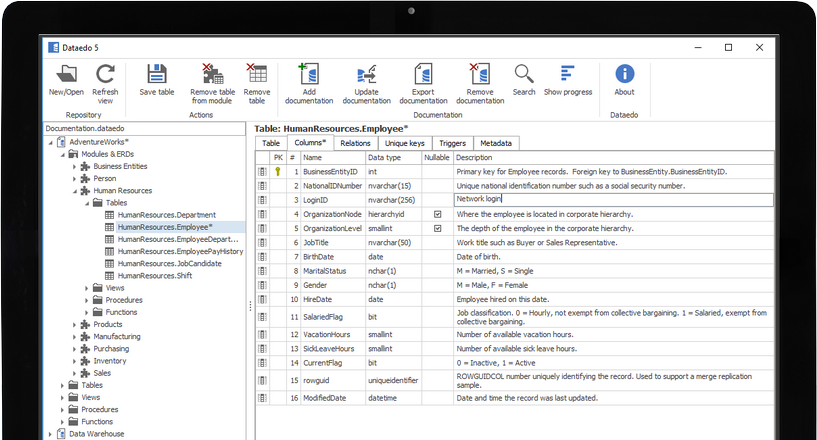Expand the Data Warehouse tree node
The width and height of the screenshot is (817, 440).
click(50, 434)
